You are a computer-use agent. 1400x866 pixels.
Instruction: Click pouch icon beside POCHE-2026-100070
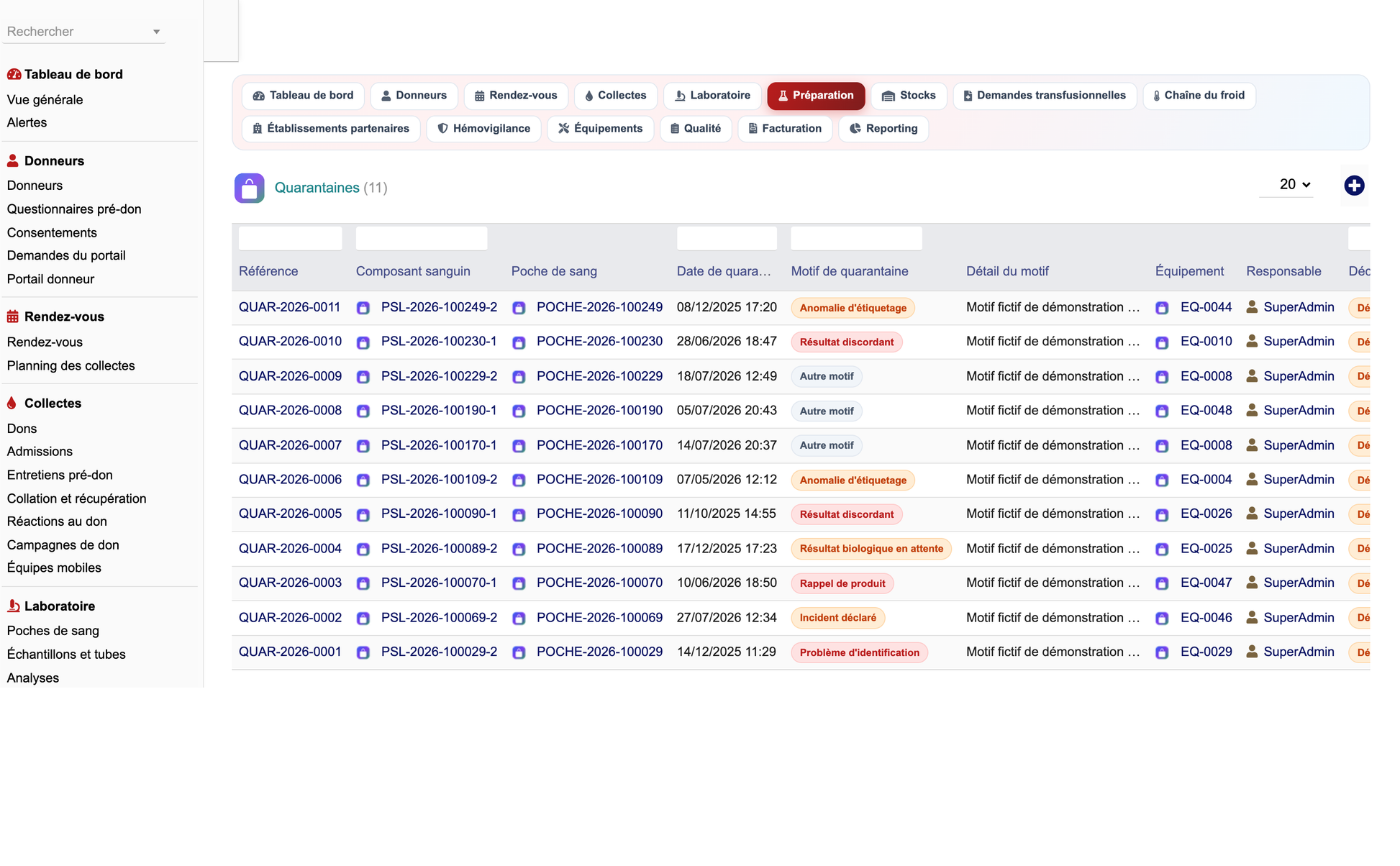click(519, 584)
